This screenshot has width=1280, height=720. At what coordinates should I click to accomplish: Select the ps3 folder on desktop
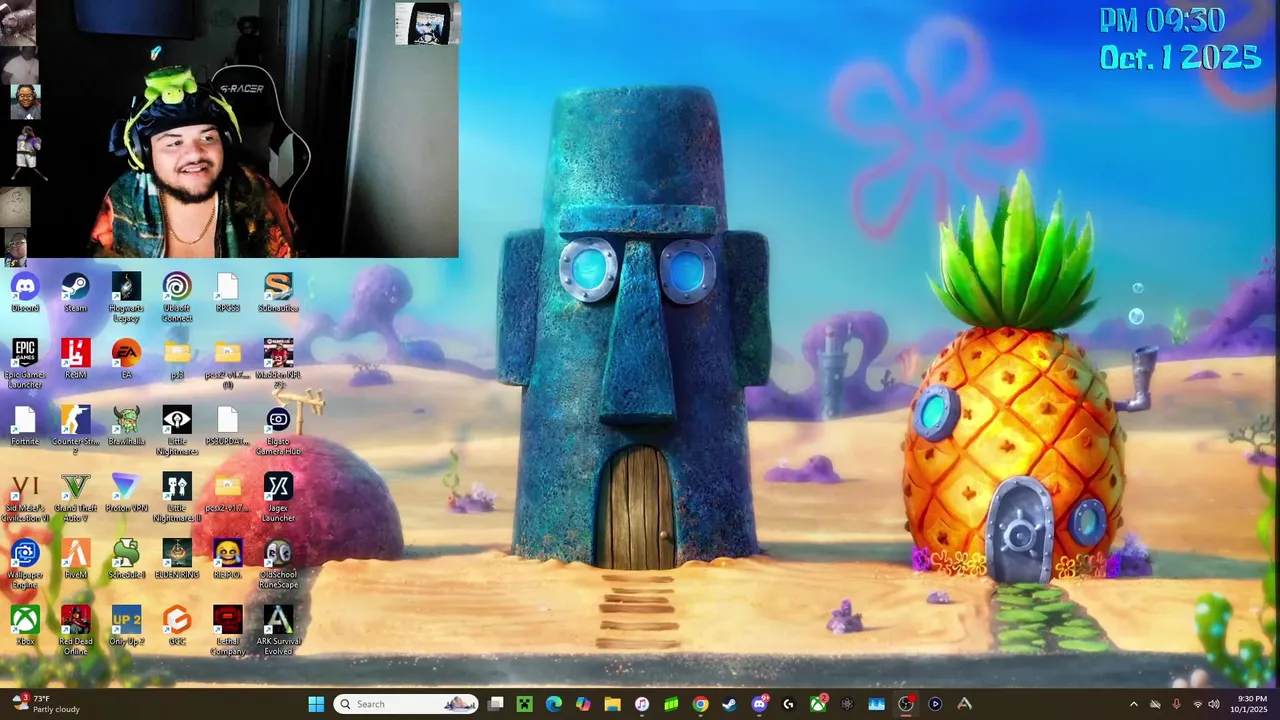(x=177, y=359)
